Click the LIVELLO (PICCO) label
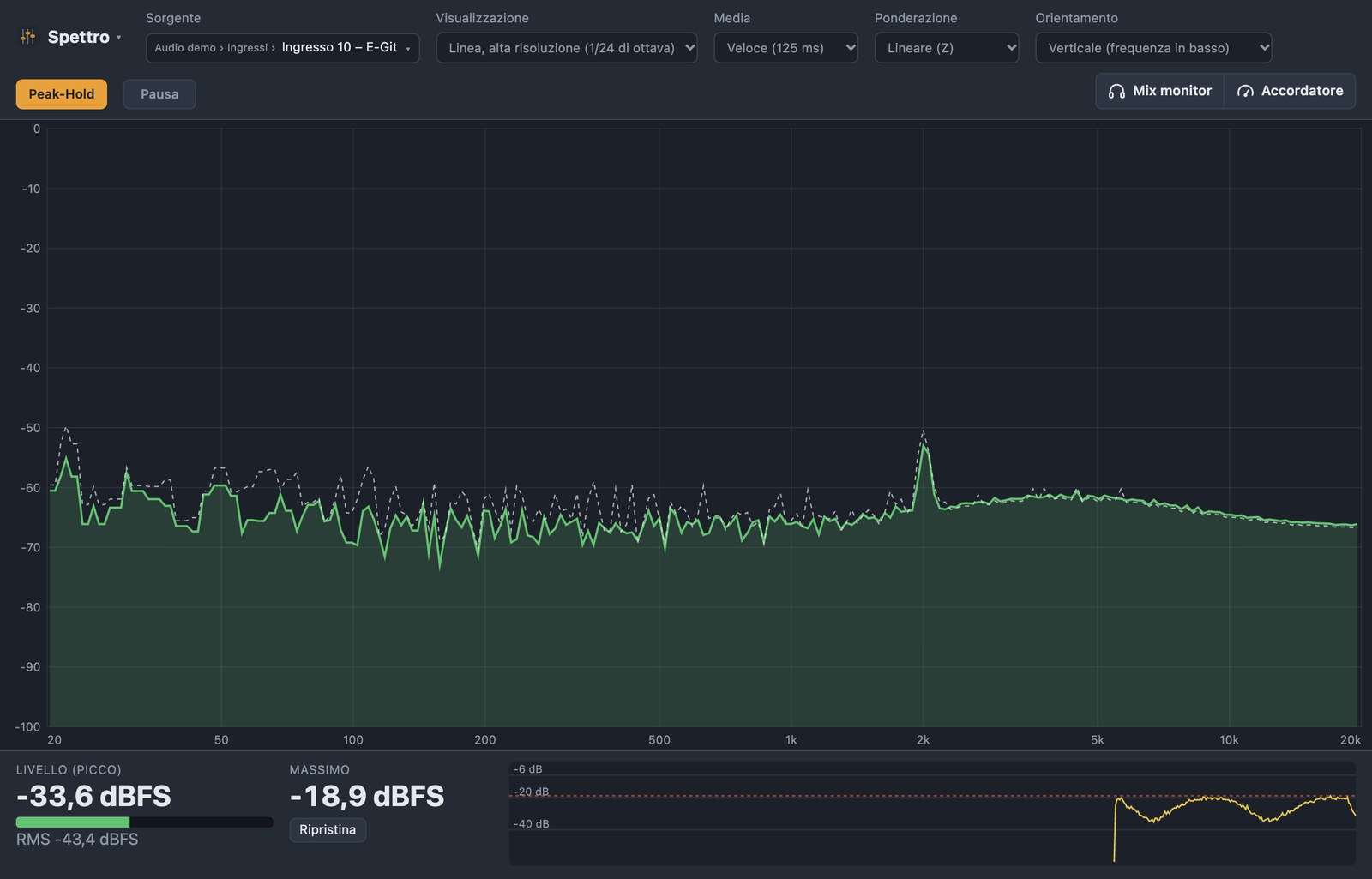This screenshot has width=1372, height=879. tap(69, 770)
